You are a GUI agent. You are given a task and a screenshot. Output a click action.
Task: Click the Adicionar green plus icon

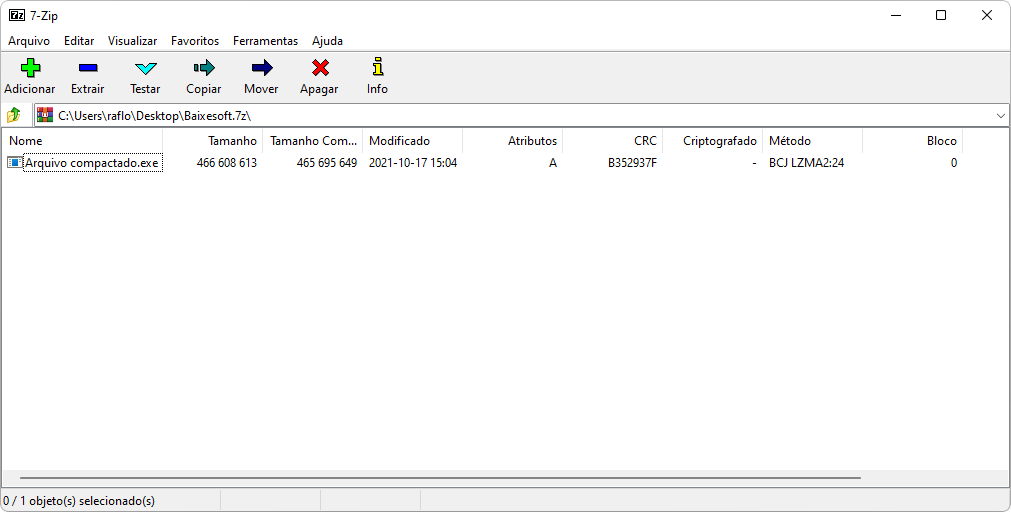[29, 69]
